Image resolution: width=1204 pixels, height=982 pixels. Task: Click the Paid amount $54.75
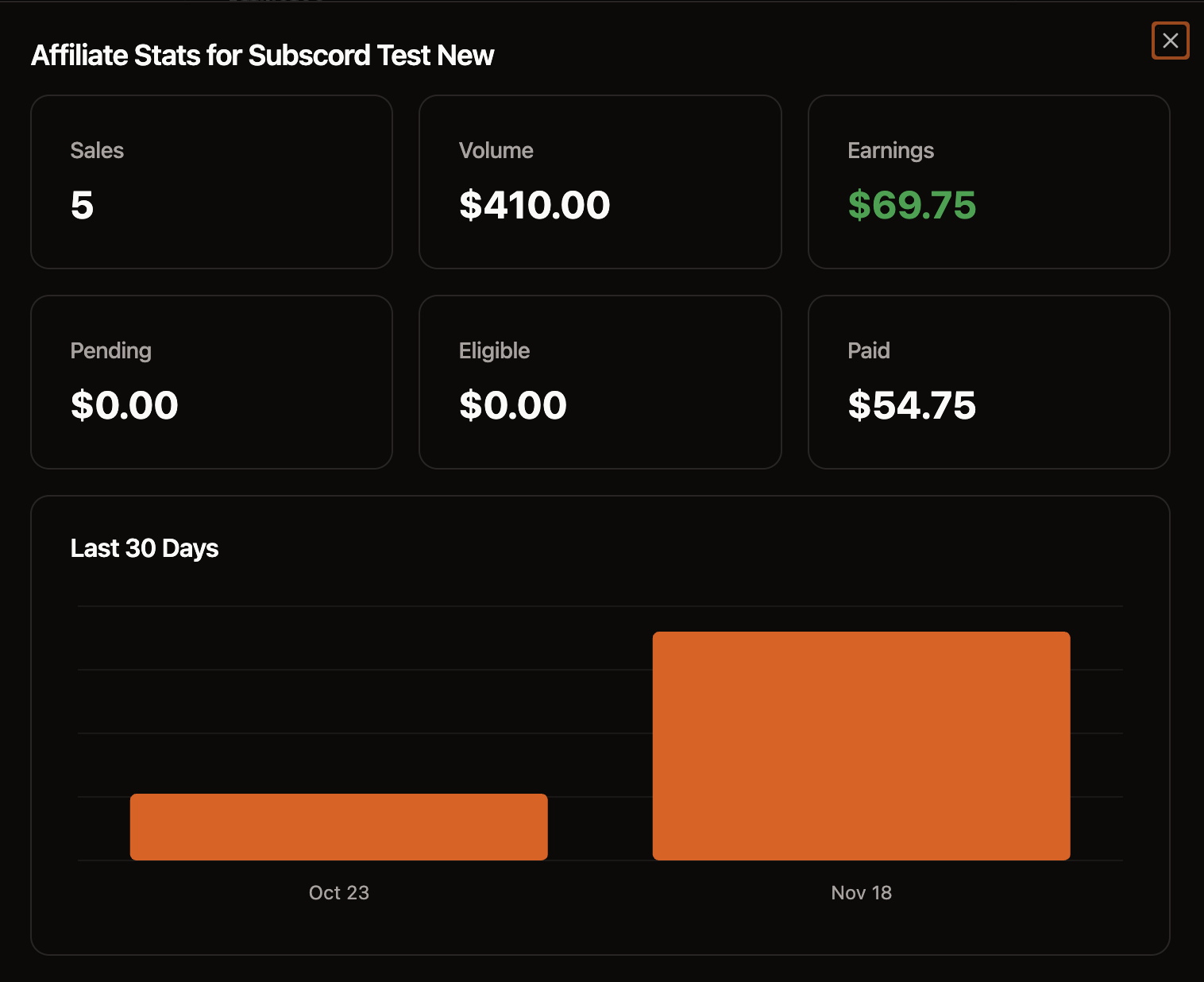(x=912, y=405)
